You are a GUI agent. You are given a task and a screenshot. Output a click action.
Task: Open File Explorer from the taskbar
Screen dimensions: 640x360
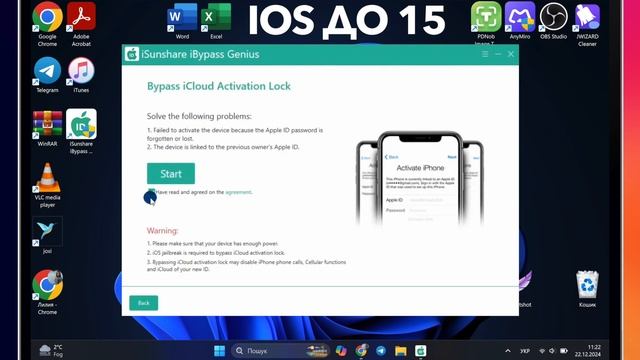[401, 351]
